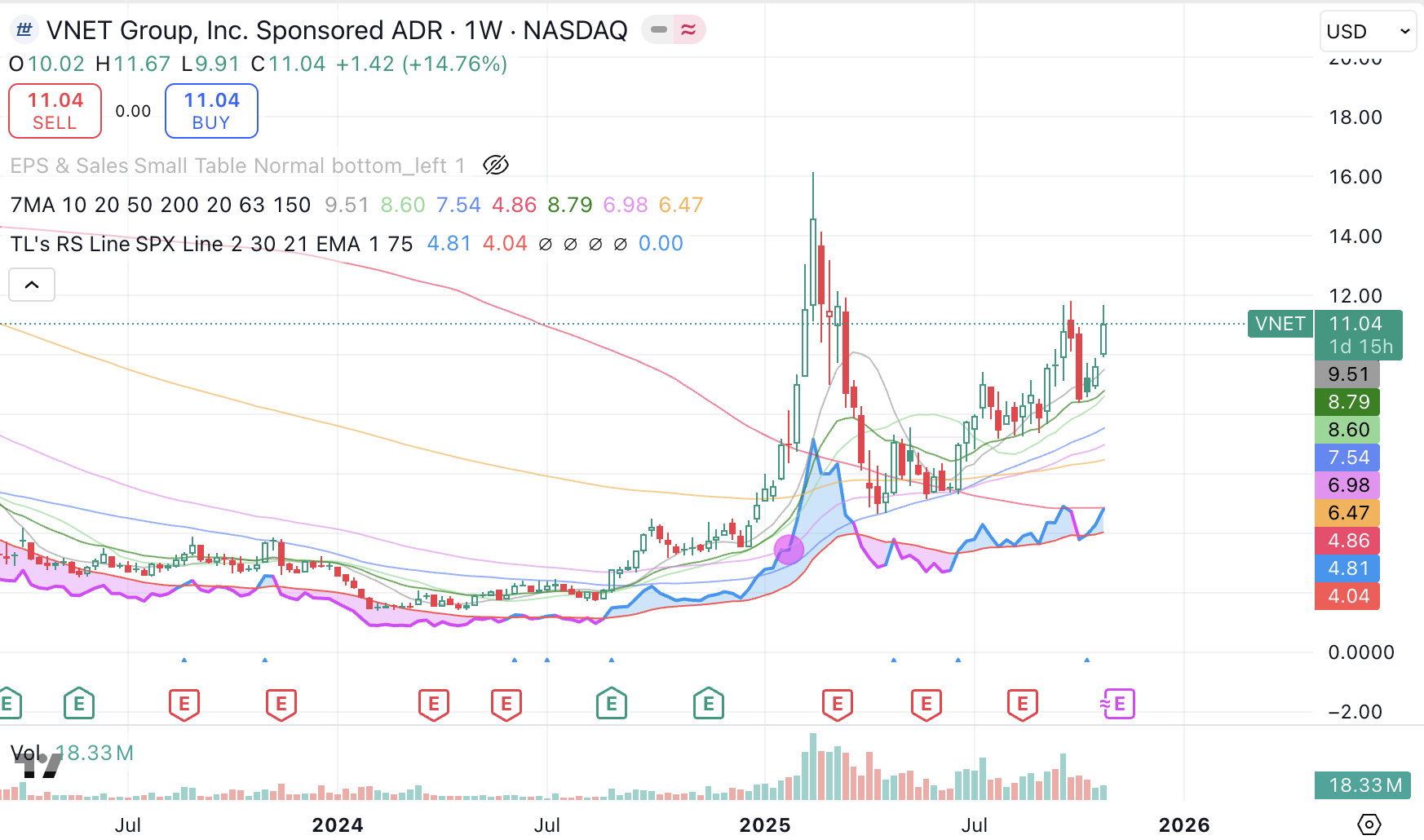Click the 12.00 tick on price scale
Image resolution: width=1424 pixels, height=840 pixels.
click(1355, 296)
